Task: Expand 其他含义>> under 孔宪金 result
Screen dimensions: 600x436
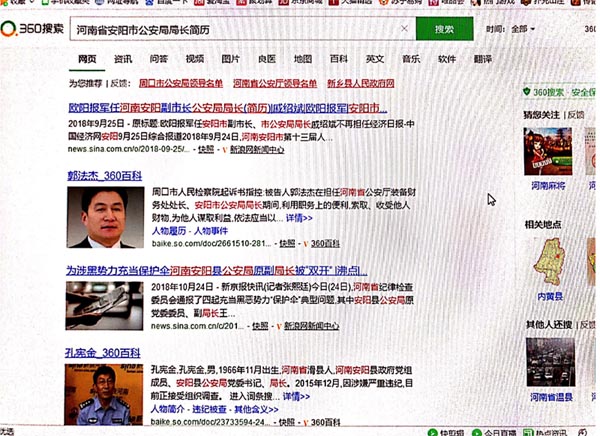Action: (255, 410)
